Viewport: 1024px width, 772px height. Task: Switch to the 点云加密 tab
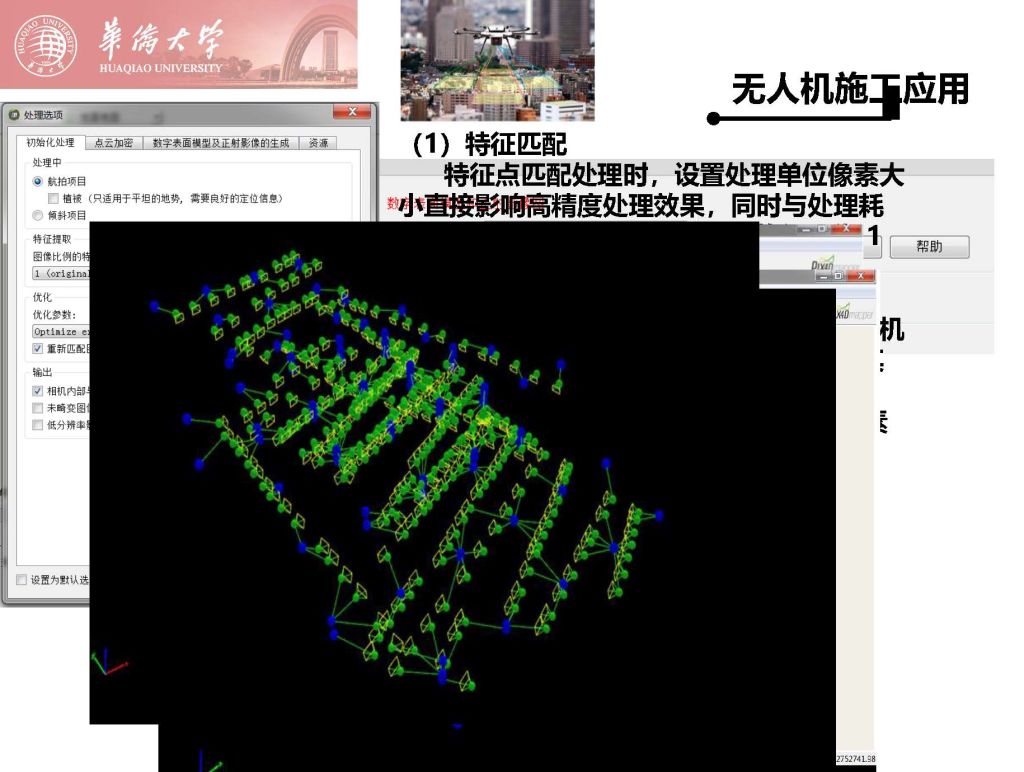click(x=113, y=143)
